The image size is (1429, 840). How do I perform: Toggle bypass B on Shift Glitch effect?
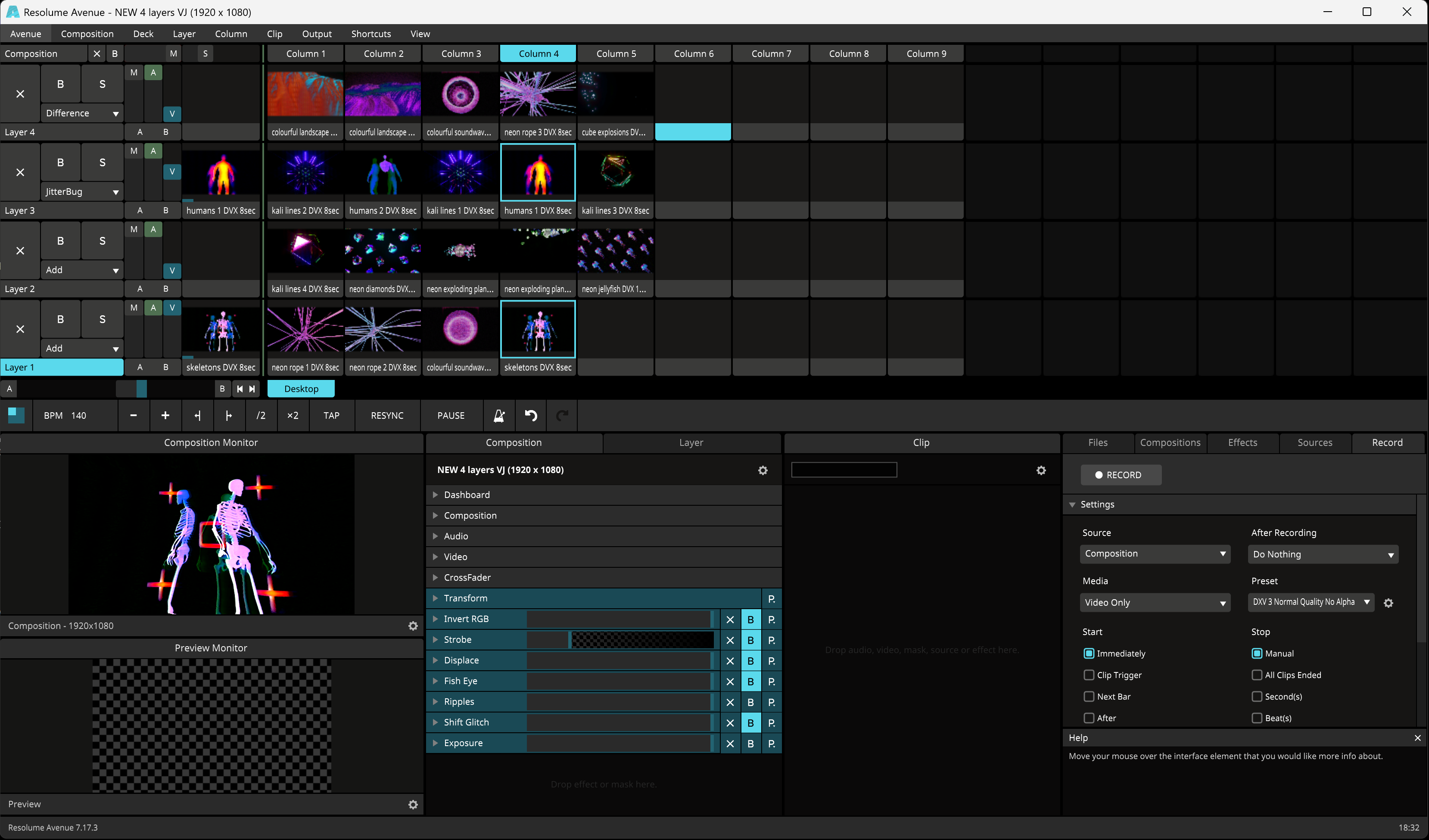coord(750,722)
